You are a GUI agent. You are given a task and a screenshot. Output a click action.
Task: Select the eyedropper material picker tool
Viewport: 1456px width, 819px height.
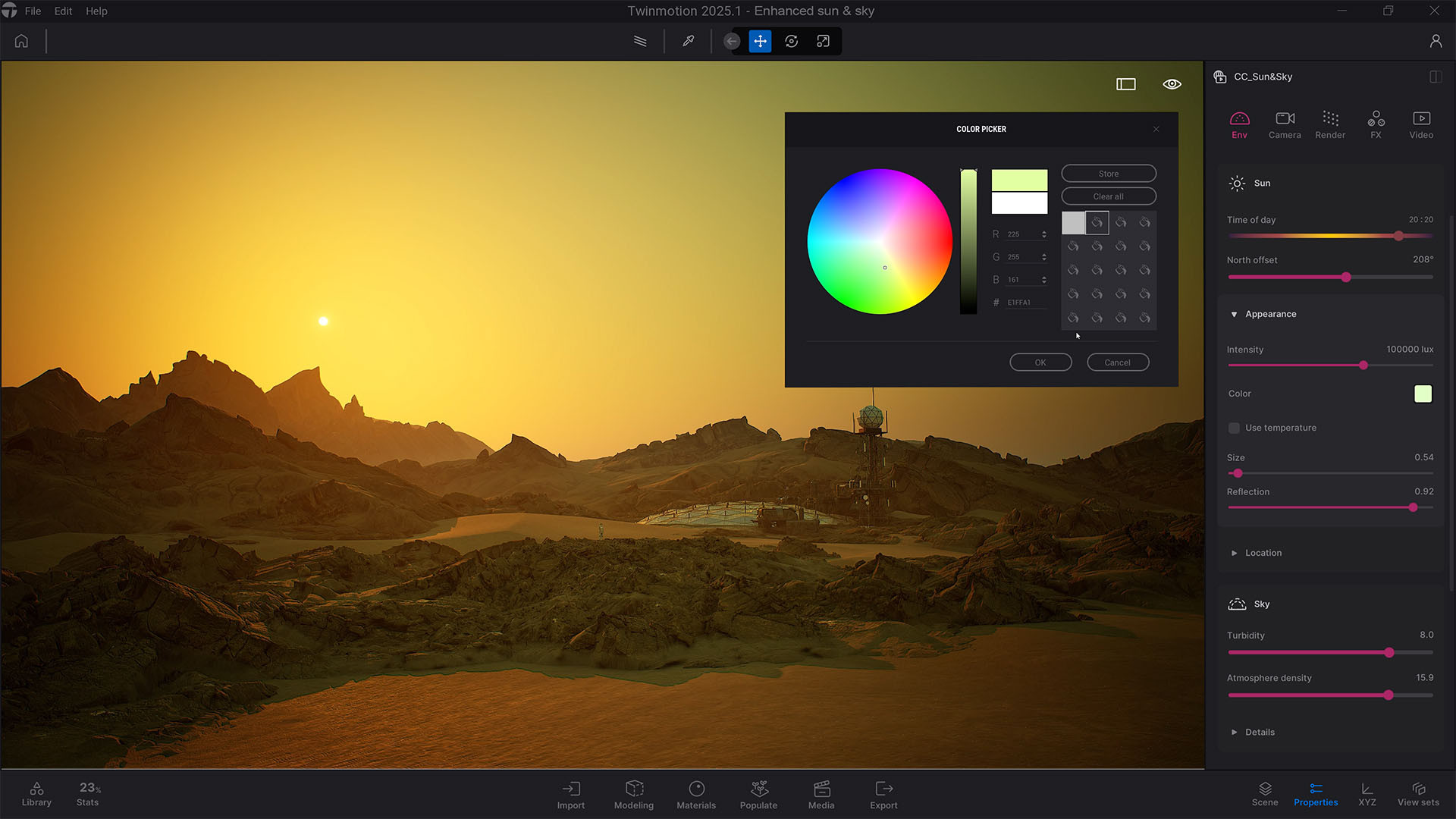[x=688, y=41]
